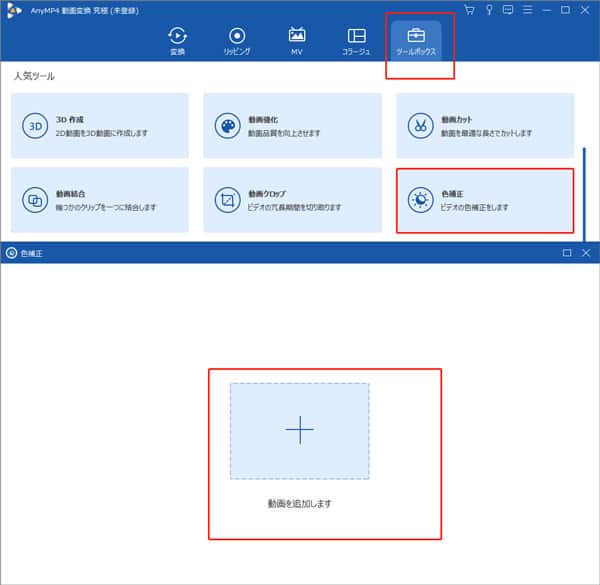Open the コラージュ (Collage) tab

[356, 41]
